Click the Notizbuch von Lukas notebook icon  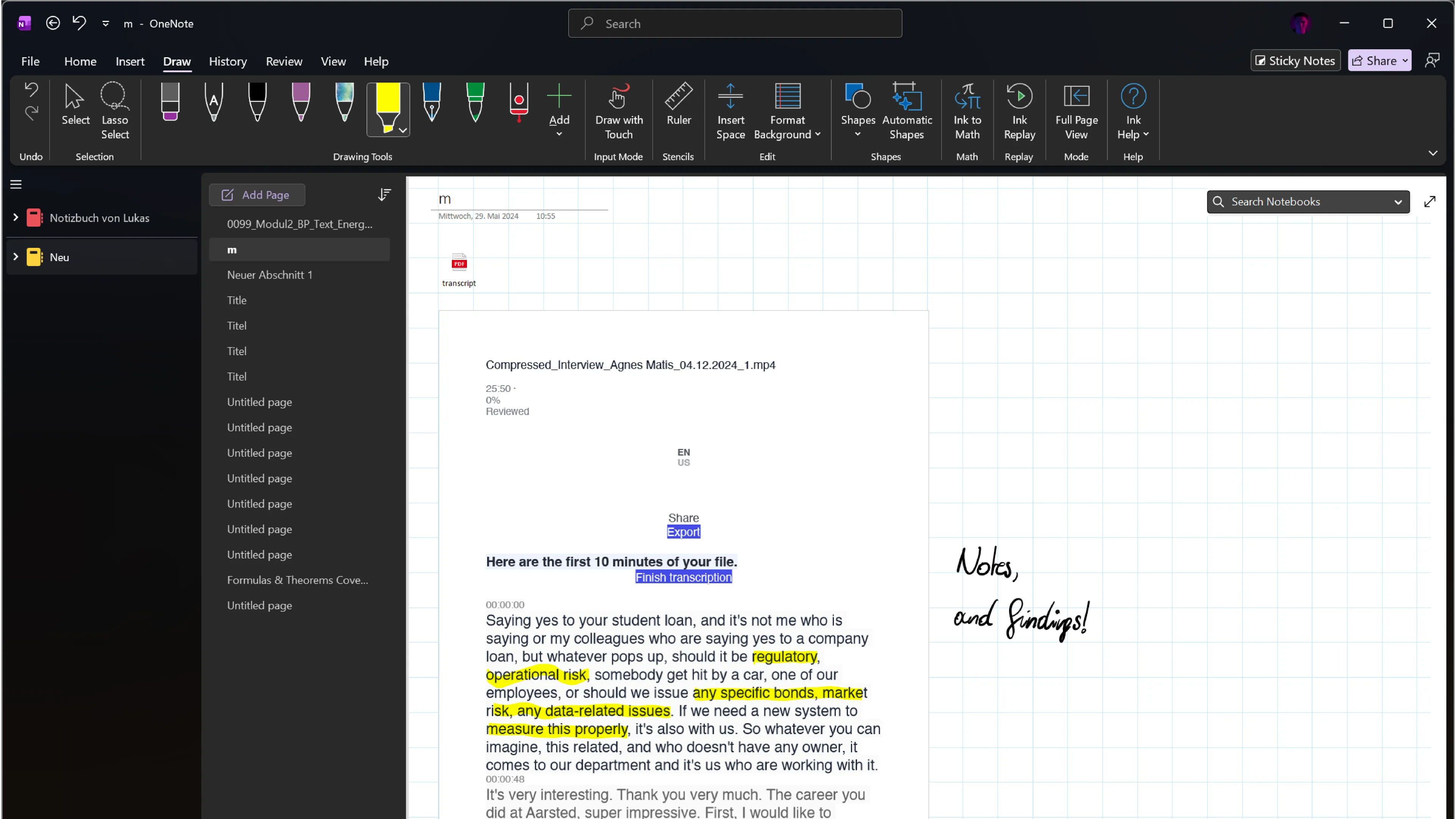coord(34,218)
